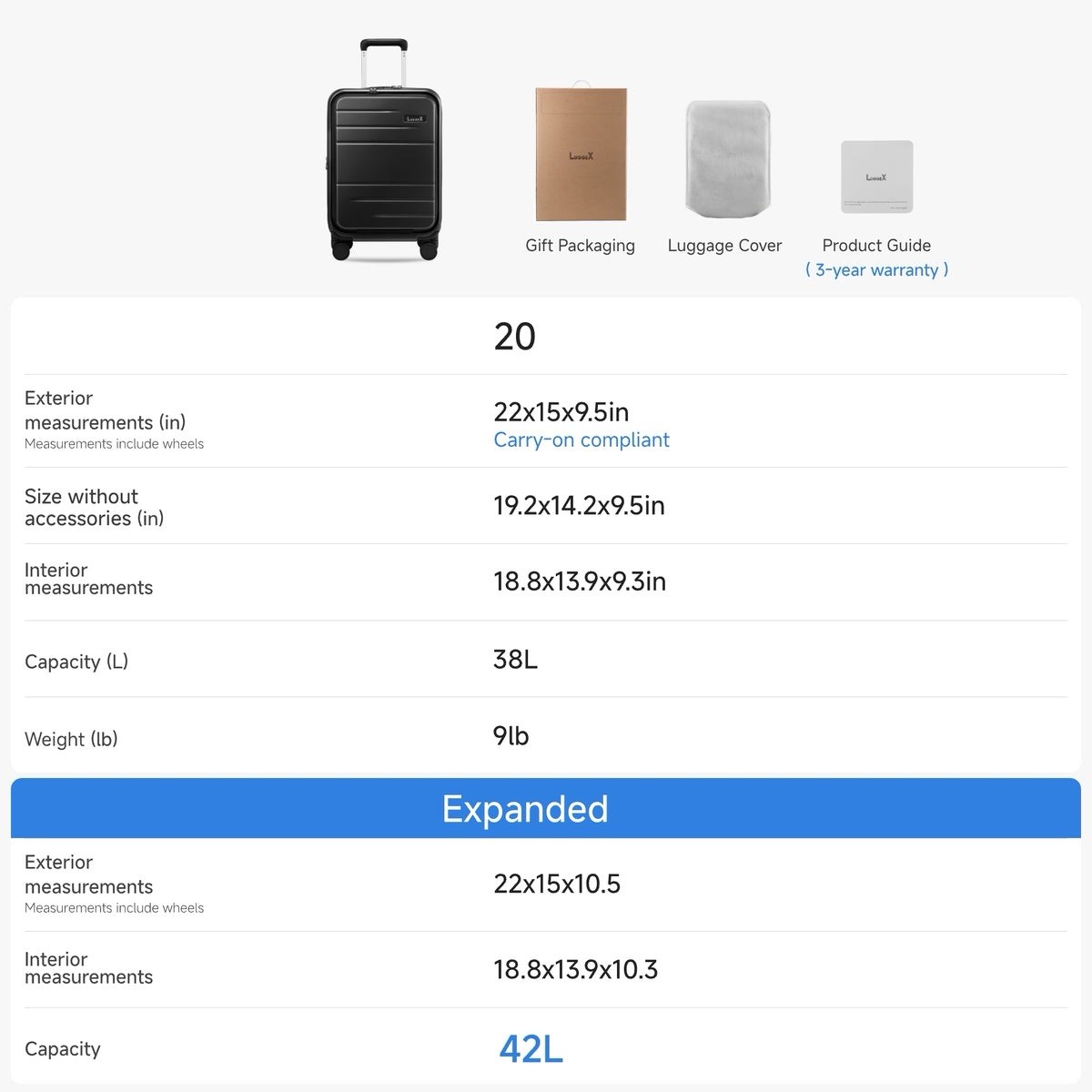Click the Size without accessories row label
This screenshot has height=1092, width=1092.
pos(94,507)
